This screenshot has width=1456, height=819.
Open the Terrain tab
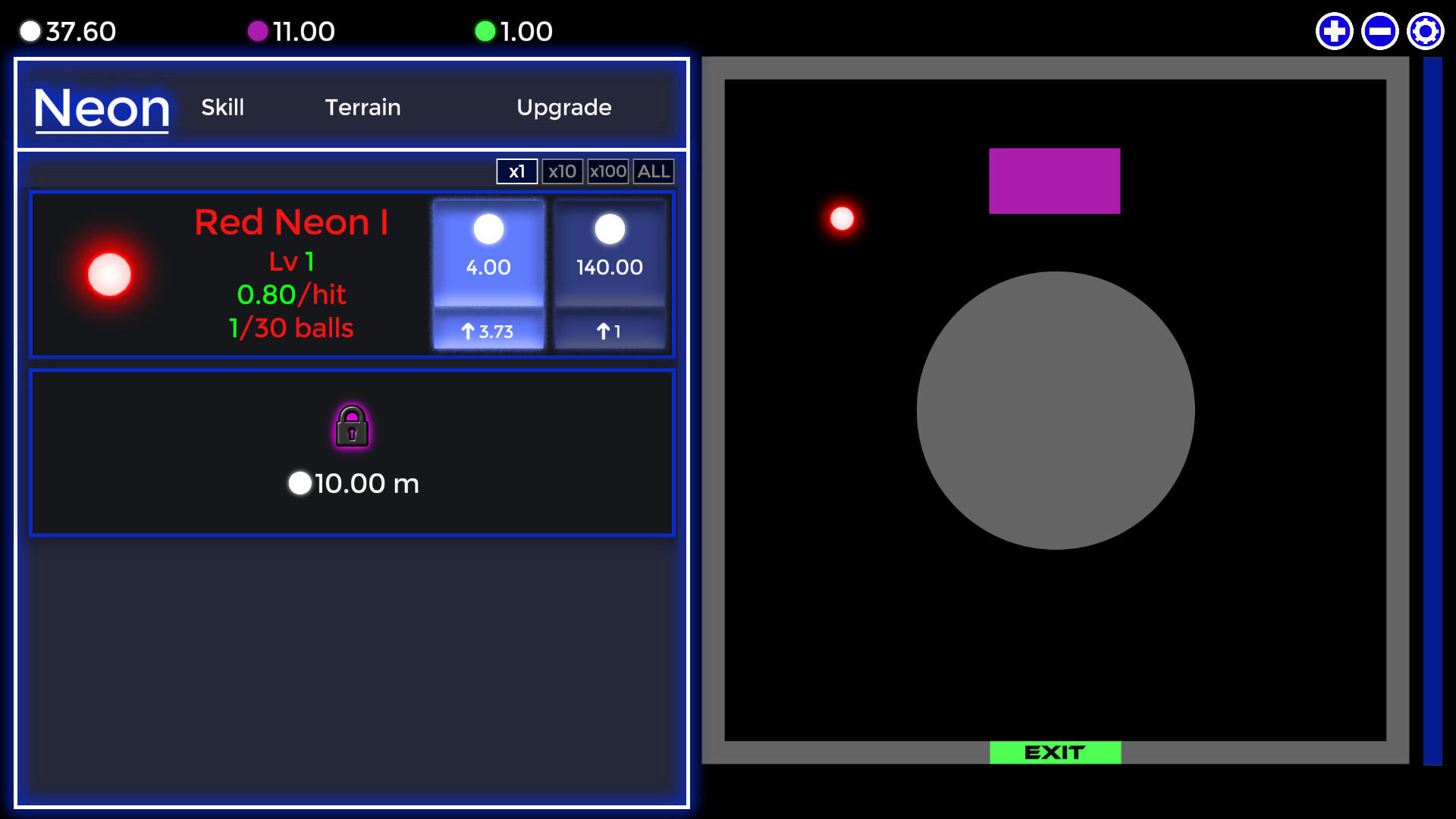tap(362, 107)
